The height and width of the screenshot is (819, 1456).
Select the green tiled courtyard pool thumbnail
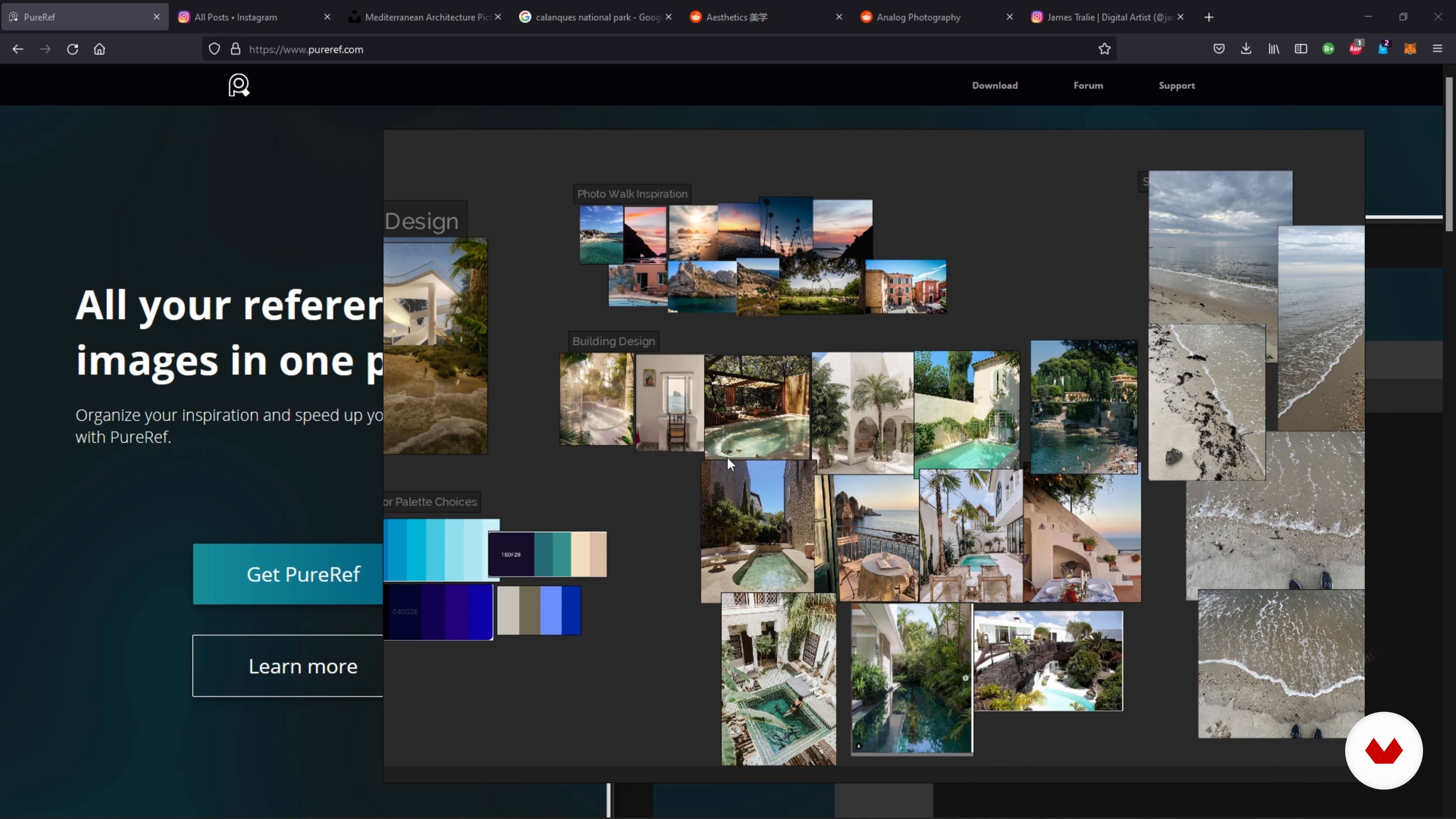(x=779, y=679)
